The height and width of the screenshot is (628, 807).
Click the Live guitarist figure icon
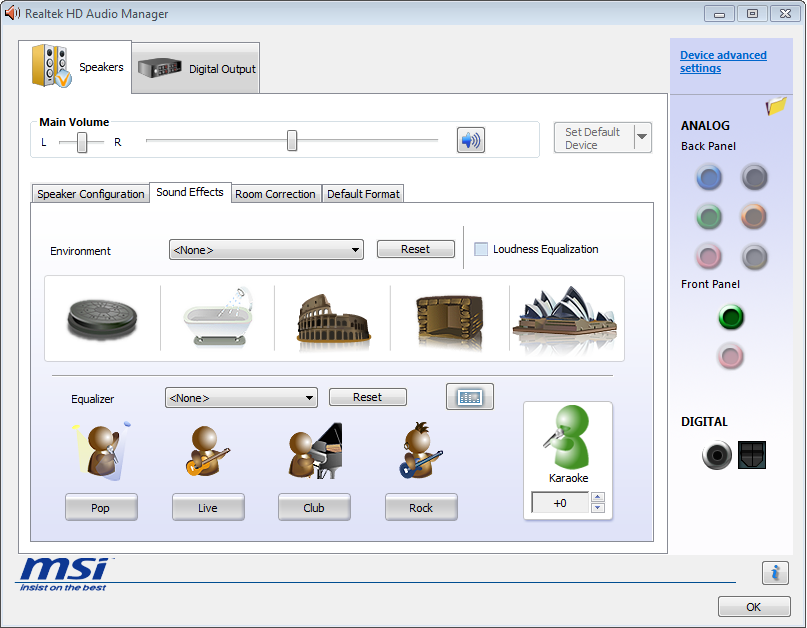tap(207, 451)
